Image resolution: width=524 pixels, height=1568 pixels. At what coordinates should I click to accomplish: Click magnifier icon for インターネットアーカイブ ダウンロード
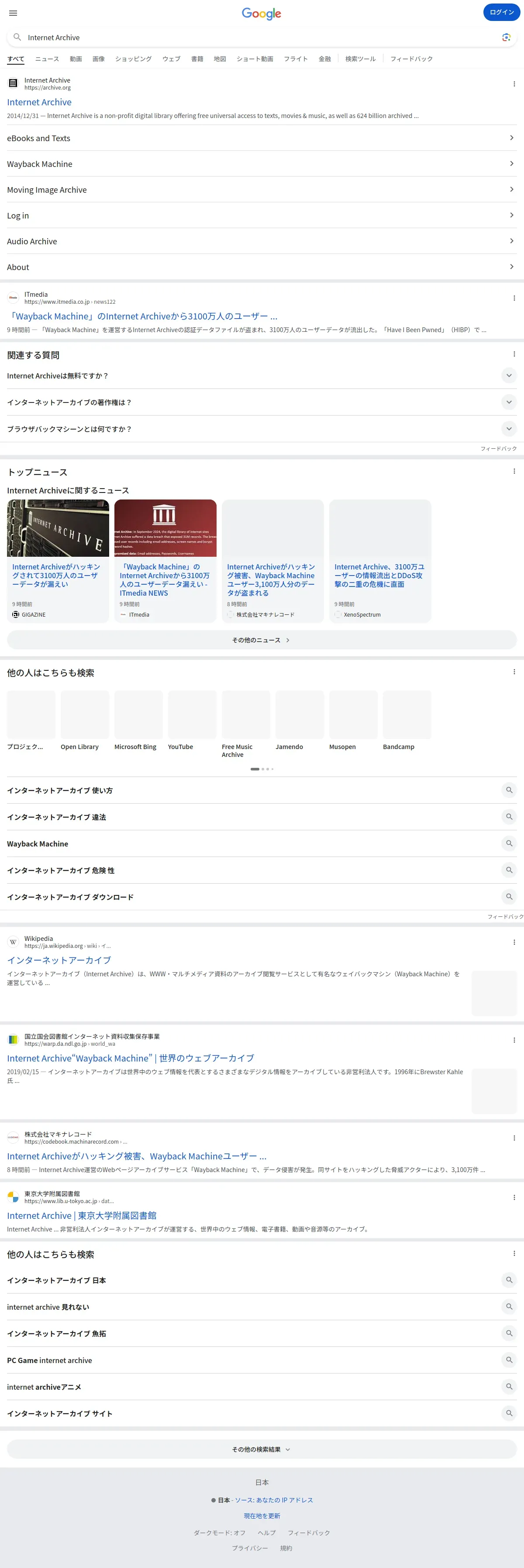509,897
